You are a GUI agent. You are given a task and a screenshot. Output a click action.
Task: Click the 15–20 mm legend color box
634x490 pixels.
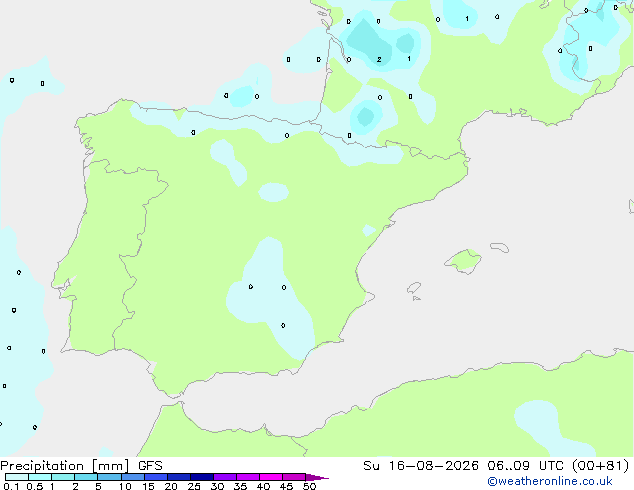[x=156, y=477]
